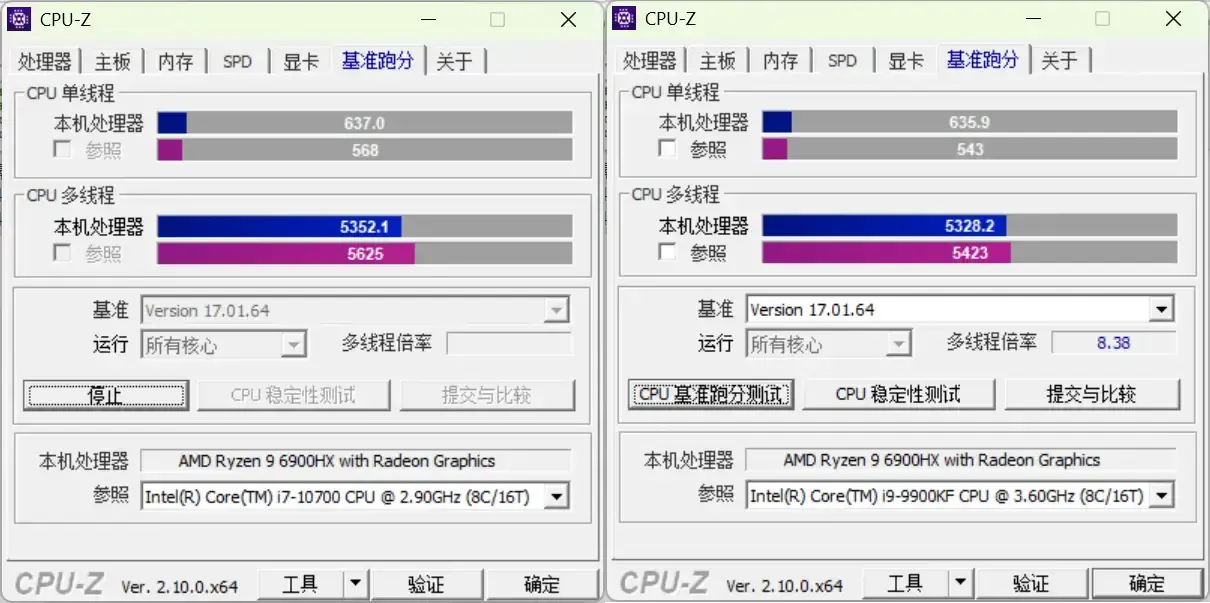Select 基准跑分 tab in left window
1210x603 pixels.
click(378, 60)
